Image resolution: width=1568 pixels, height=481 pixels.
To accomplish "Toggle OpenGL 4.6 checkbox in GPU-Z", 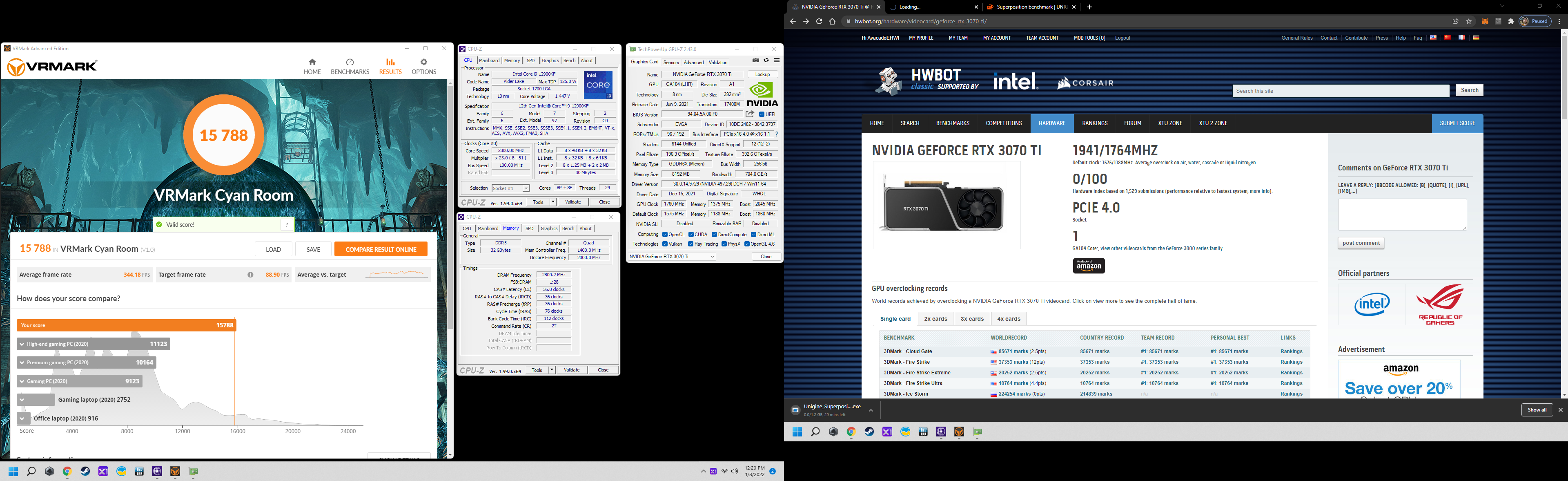I will (747, 244).
